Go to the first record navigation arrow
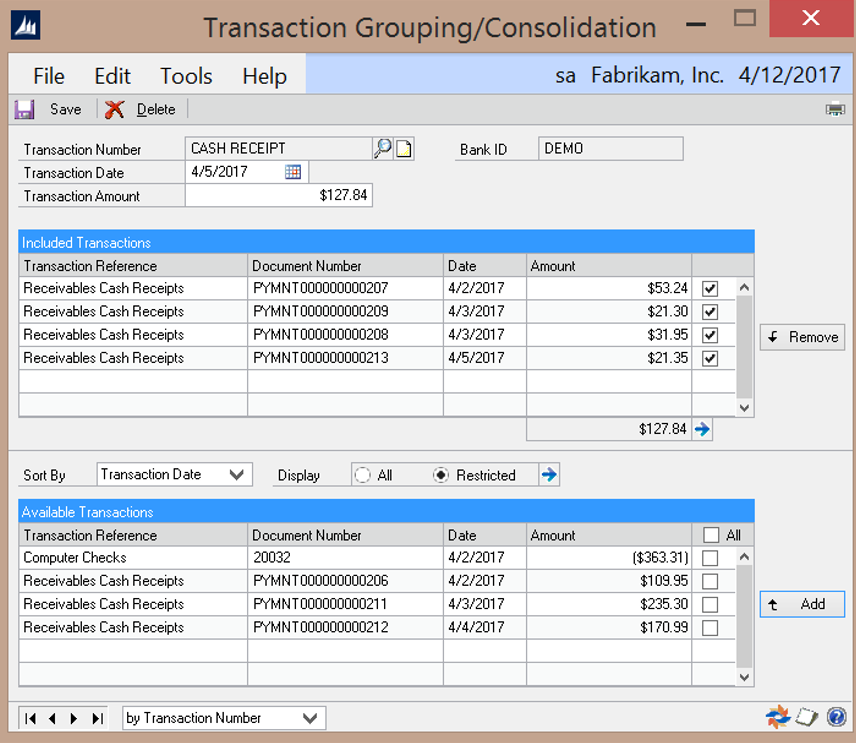Screen dimensions: 856x743 click(30, 718)
